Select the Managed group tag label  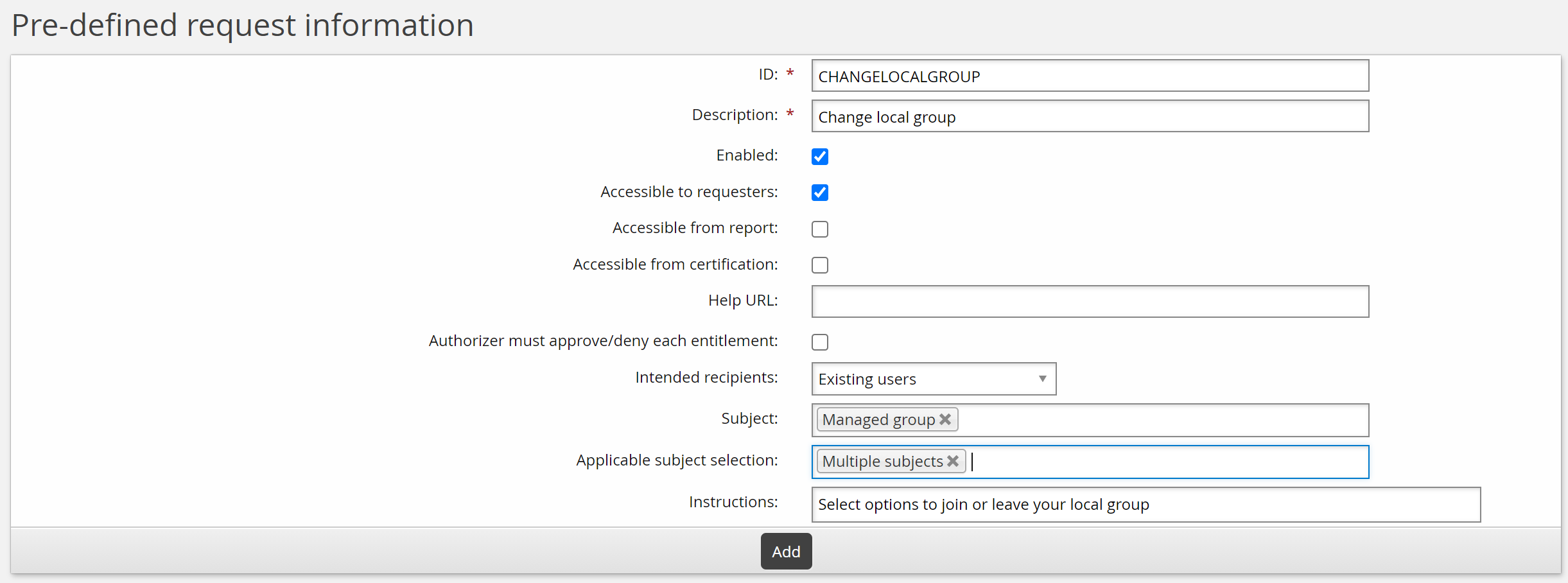878,420
